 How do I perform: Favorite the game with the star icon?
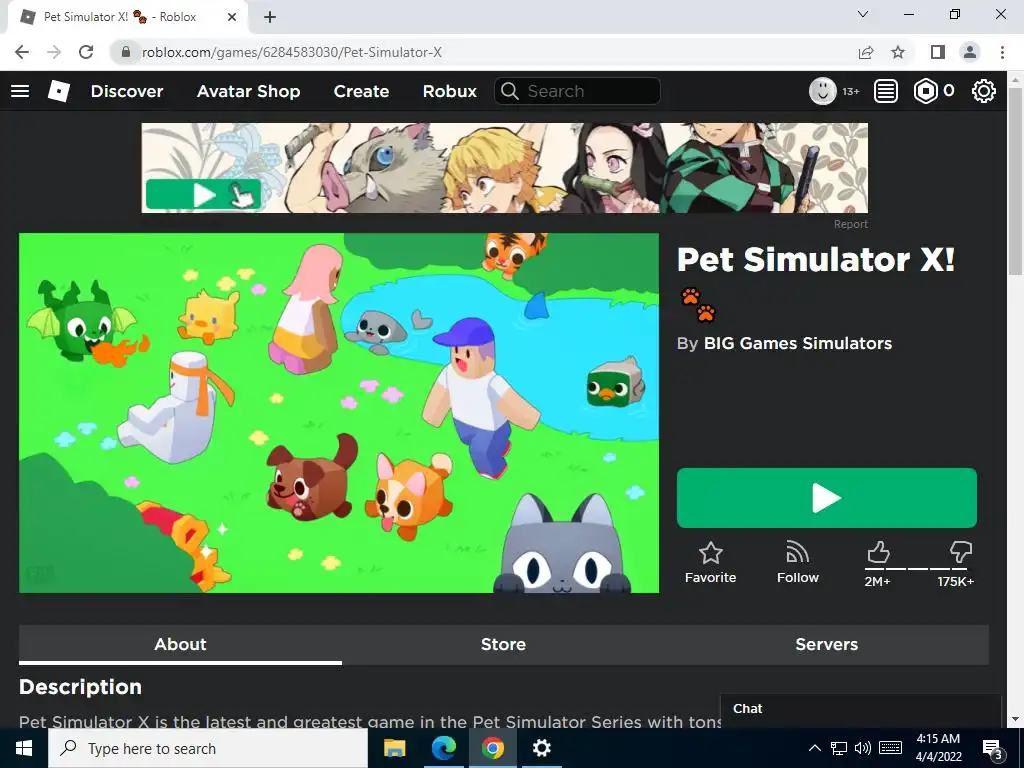(x=711, y=553)
